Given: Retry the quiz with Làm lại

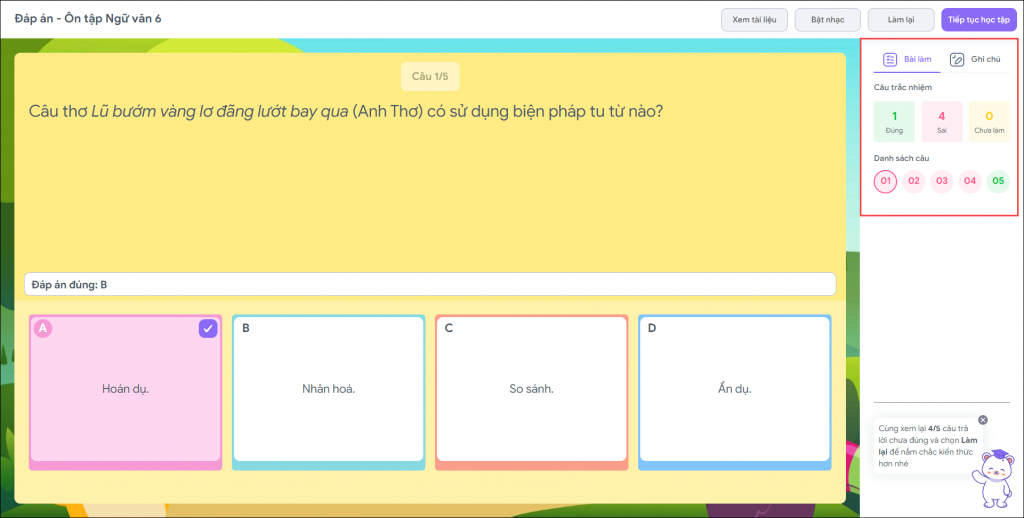Looking at the screenshot, I should 901,20.
